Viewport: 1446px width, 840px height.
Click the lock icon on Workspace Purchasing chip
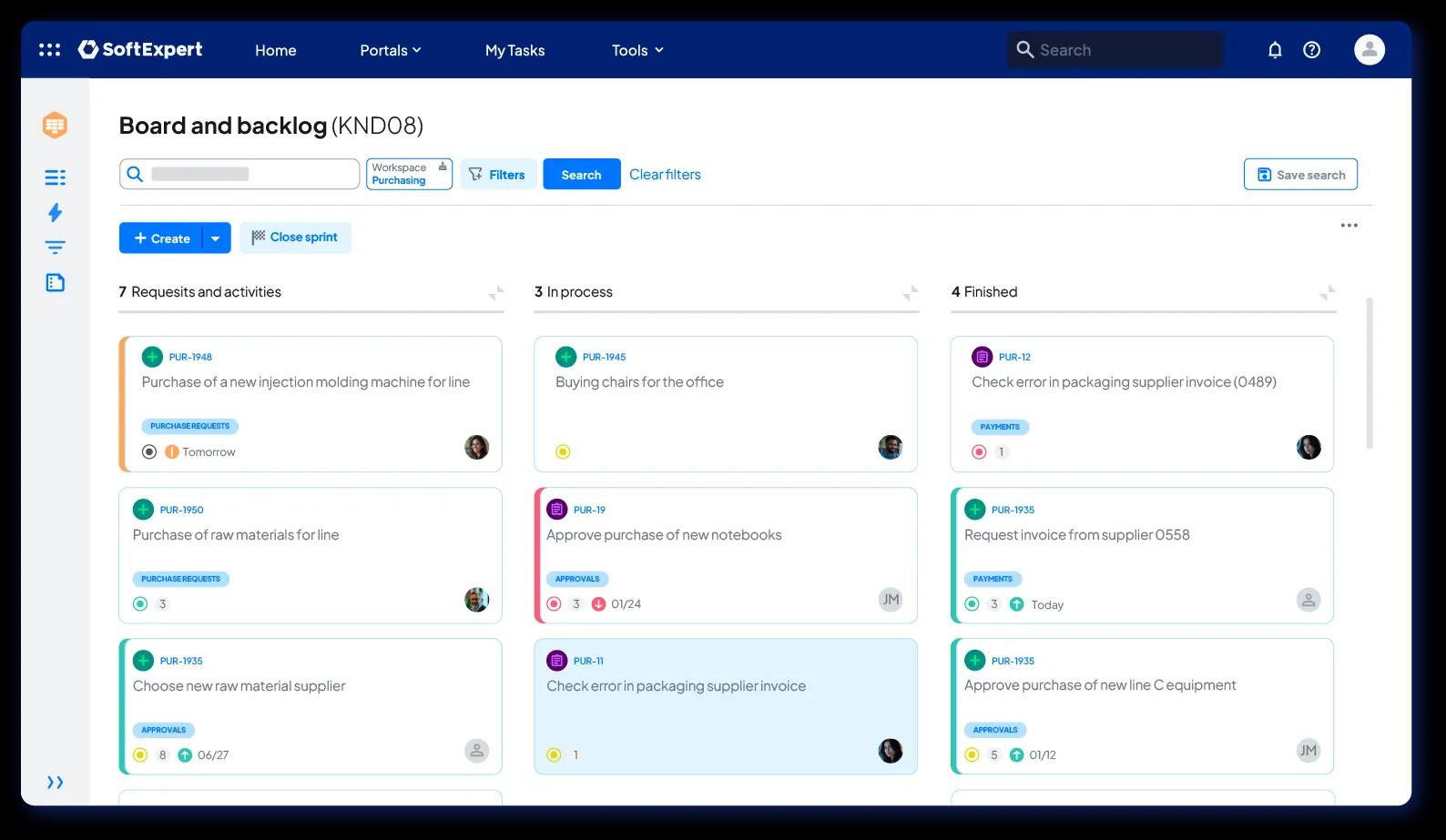(x=443, y=167)
